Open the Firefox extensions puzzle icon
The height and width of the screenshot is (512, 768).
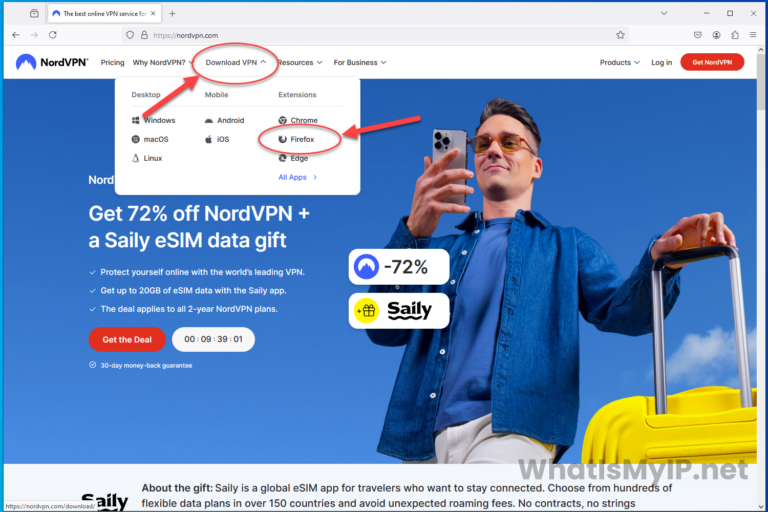(x=735, y=35)
